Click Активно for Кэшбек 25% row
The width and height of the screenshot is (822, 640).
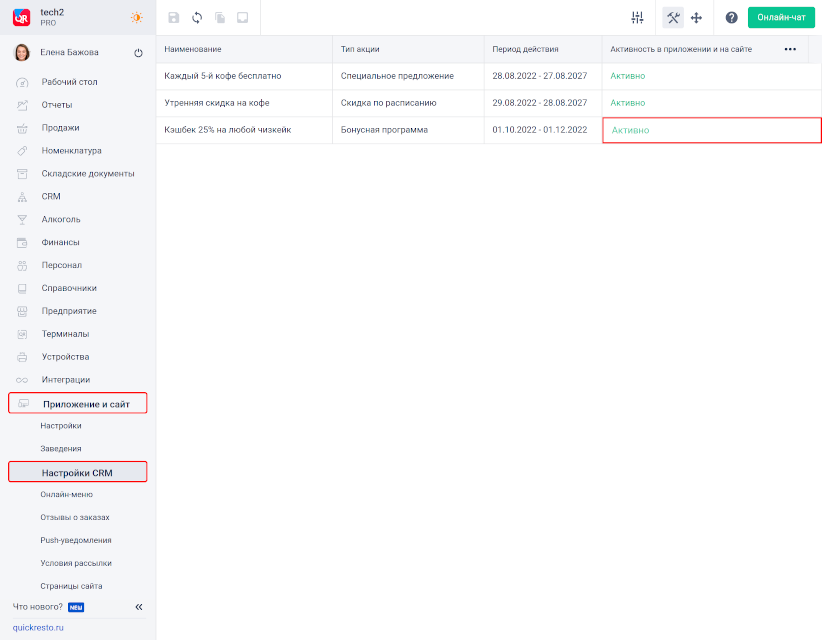coord(630,131)
